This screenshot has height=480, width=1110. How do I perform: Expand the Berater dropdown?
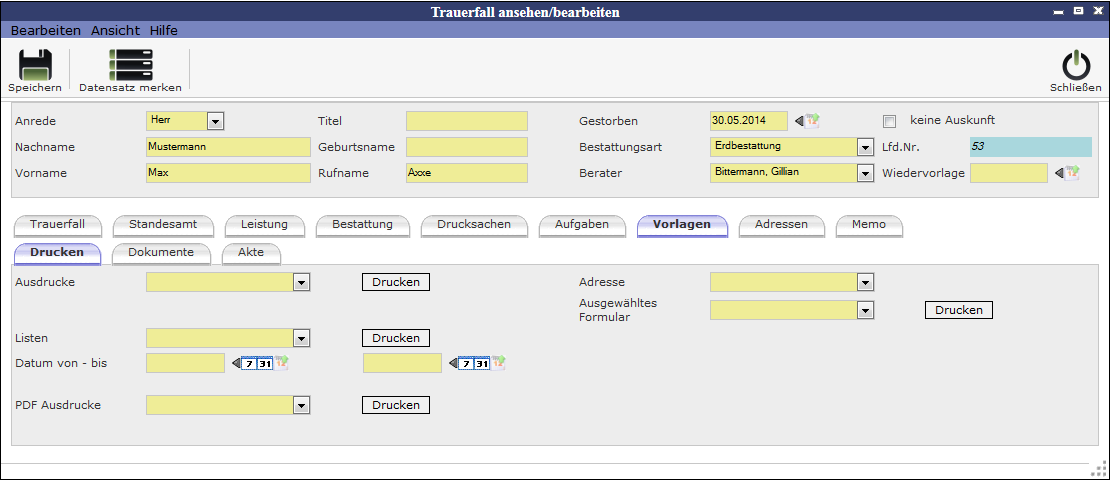[x=865, y=173]
